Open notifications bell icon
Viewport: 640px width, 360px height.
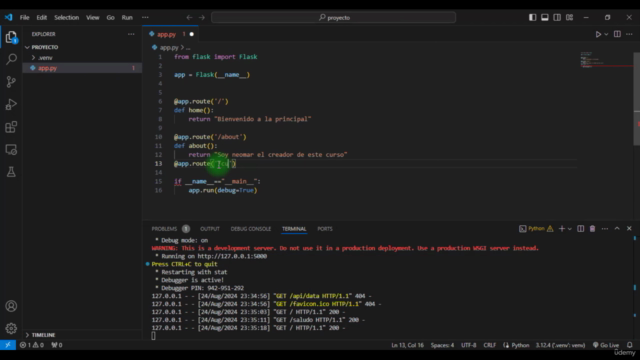click(x=630, y=345)
